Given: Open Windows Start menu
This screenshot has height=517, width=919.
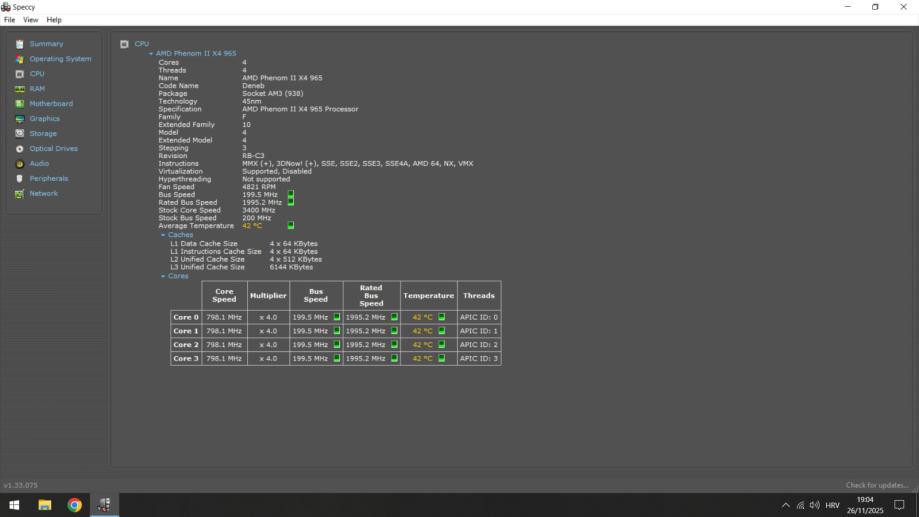Looking at the screenshot, I should (x=14, y=505).
